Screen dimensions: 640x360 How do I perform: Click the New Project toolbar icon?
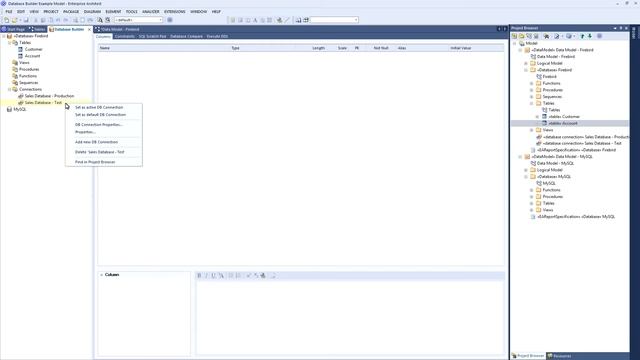[7, 20]
